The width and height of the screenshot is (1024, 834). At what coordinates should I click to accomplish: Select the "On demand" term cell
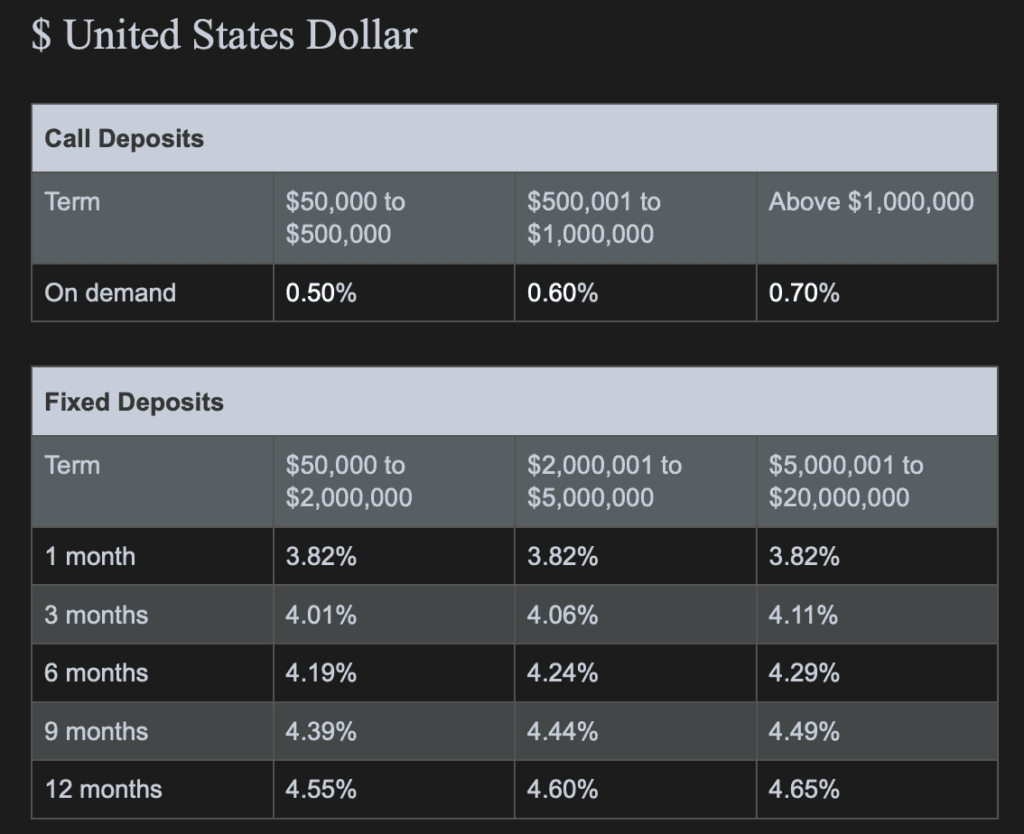pos(110,293)
